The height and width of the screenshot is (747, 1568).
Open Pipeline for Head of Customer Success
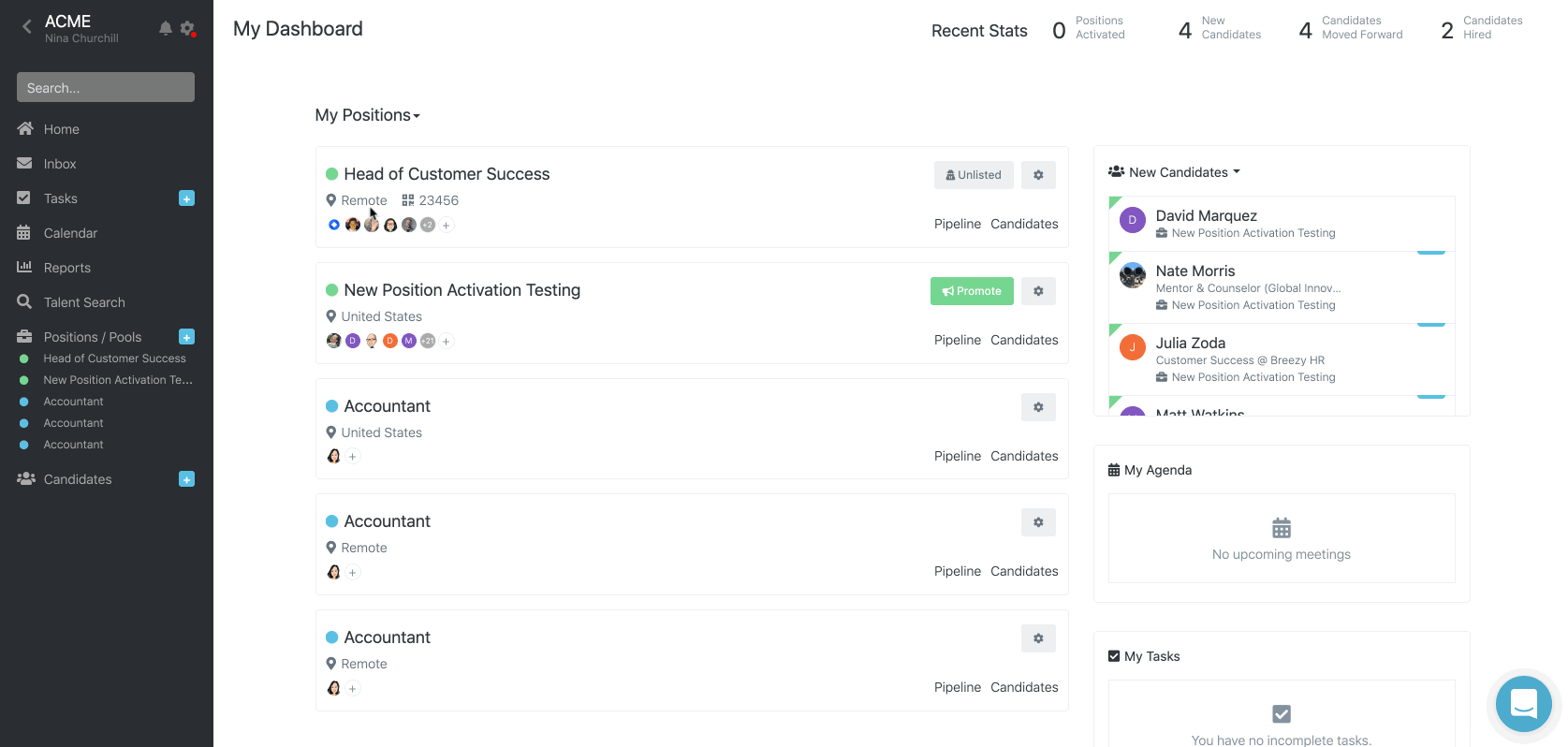point(958,224)
